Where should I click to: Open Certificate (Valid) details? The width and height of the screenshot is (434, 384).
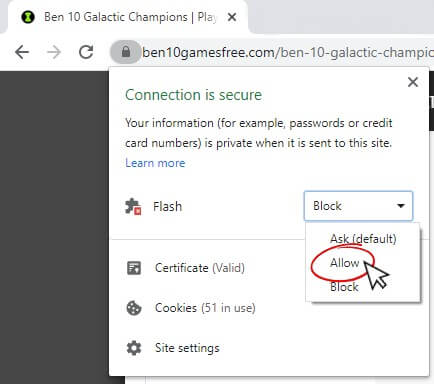click(x=200, y=268)
